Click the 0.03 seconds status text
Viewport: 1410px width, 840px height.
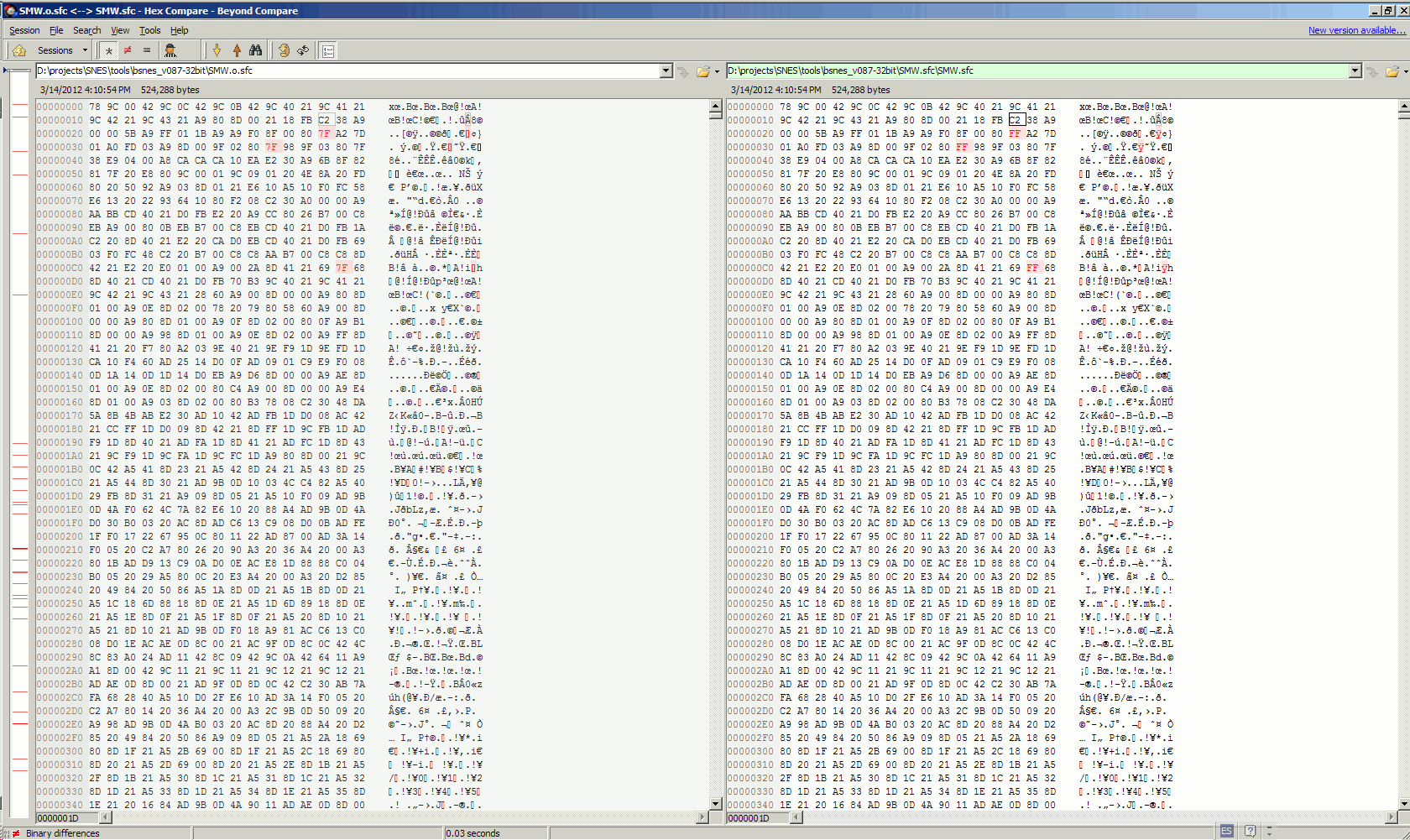click(x=473, y=833)
